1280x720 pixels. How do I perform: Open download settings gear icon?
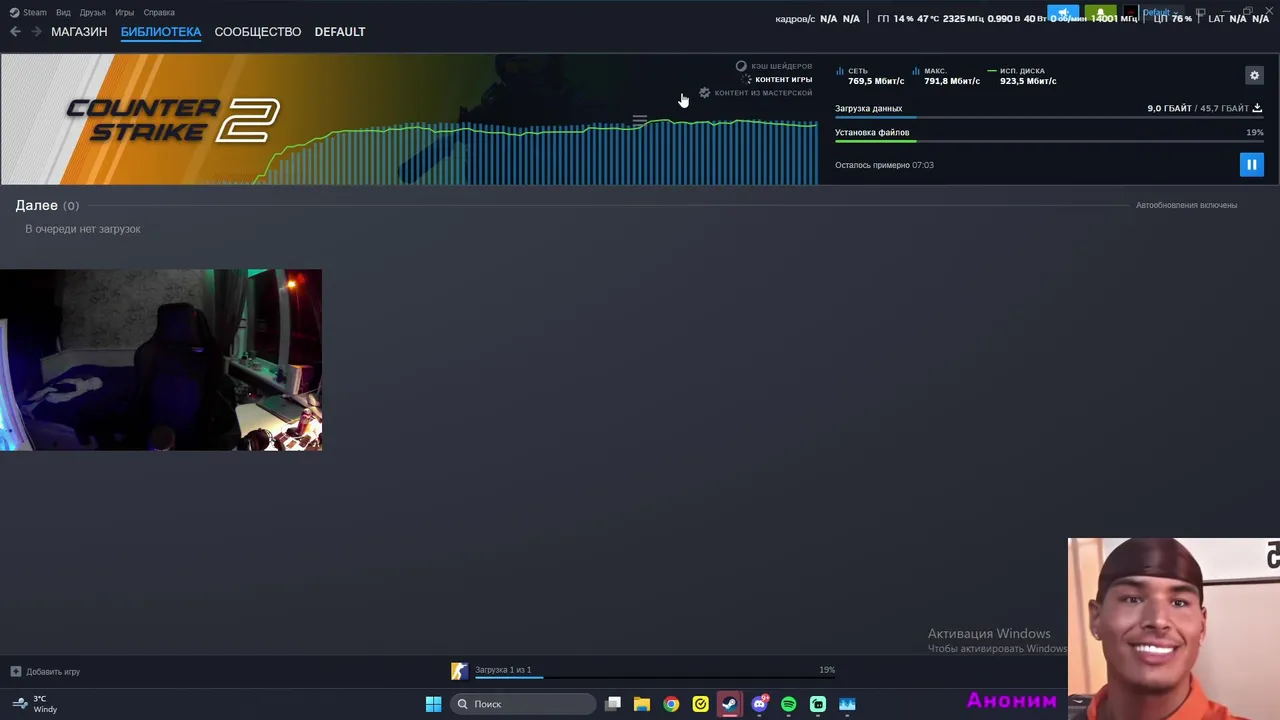(x=1254, y=75)
